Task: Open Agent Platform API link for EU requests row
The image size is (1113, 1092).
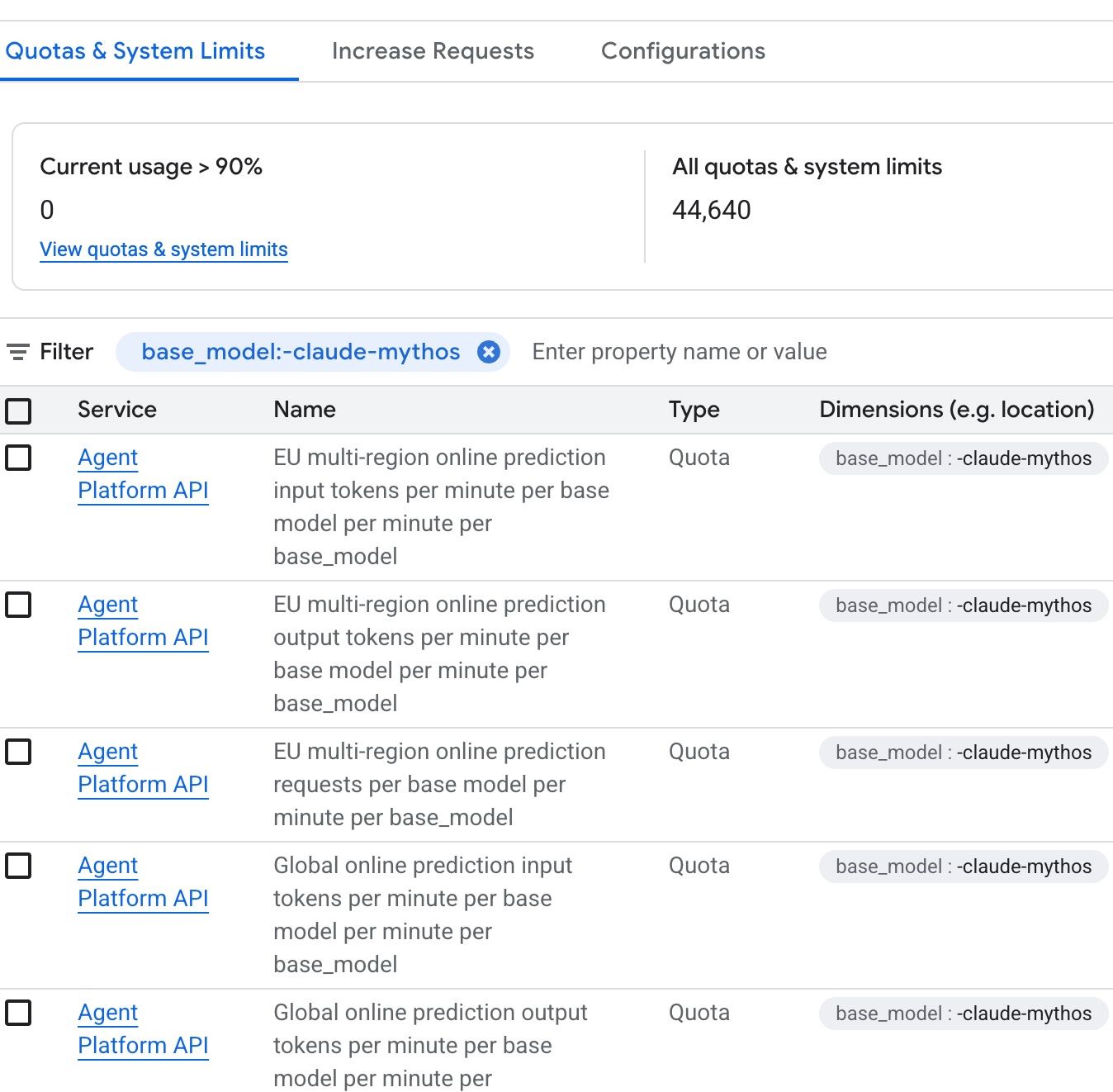Action: [143, 767]
